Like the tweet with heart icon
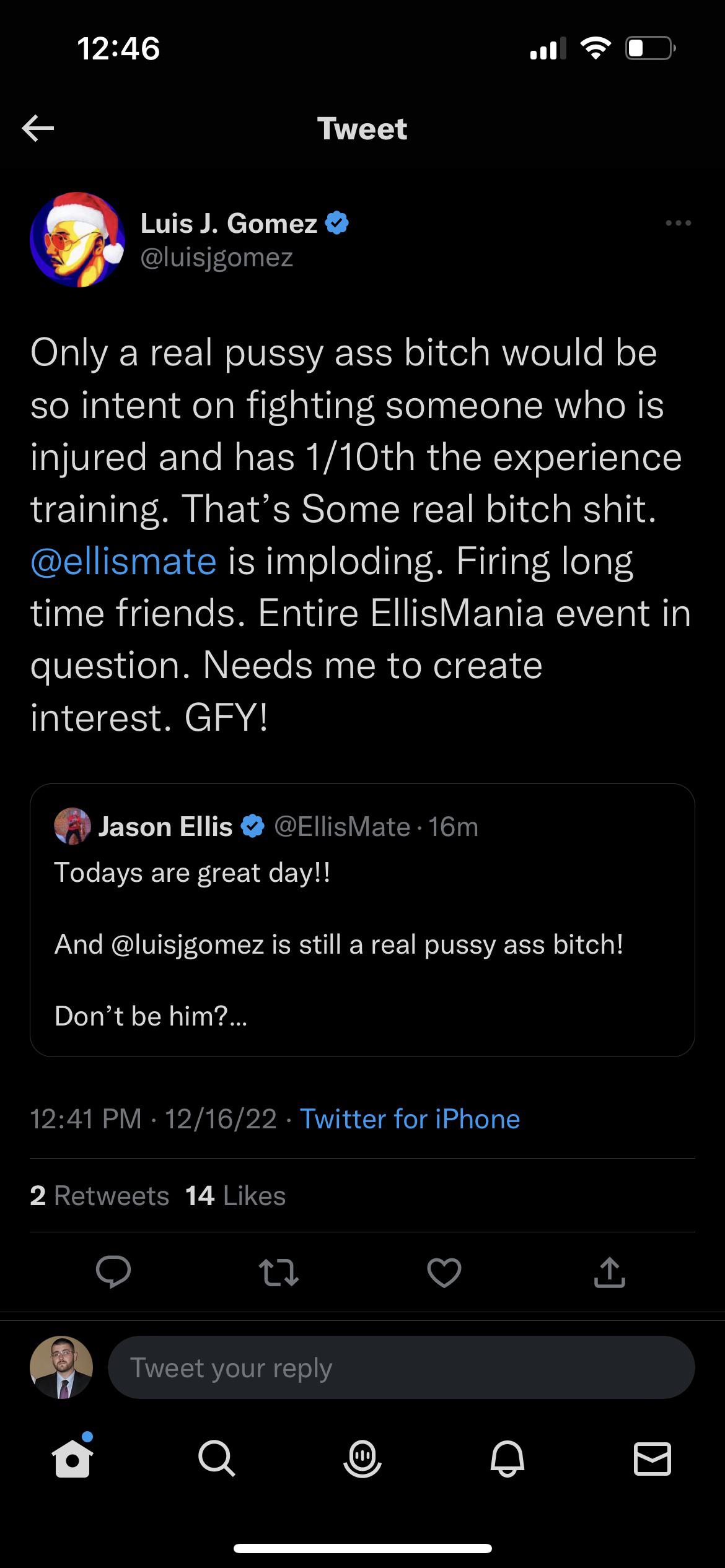725x1568 pixels. [x=444, y=1273]
